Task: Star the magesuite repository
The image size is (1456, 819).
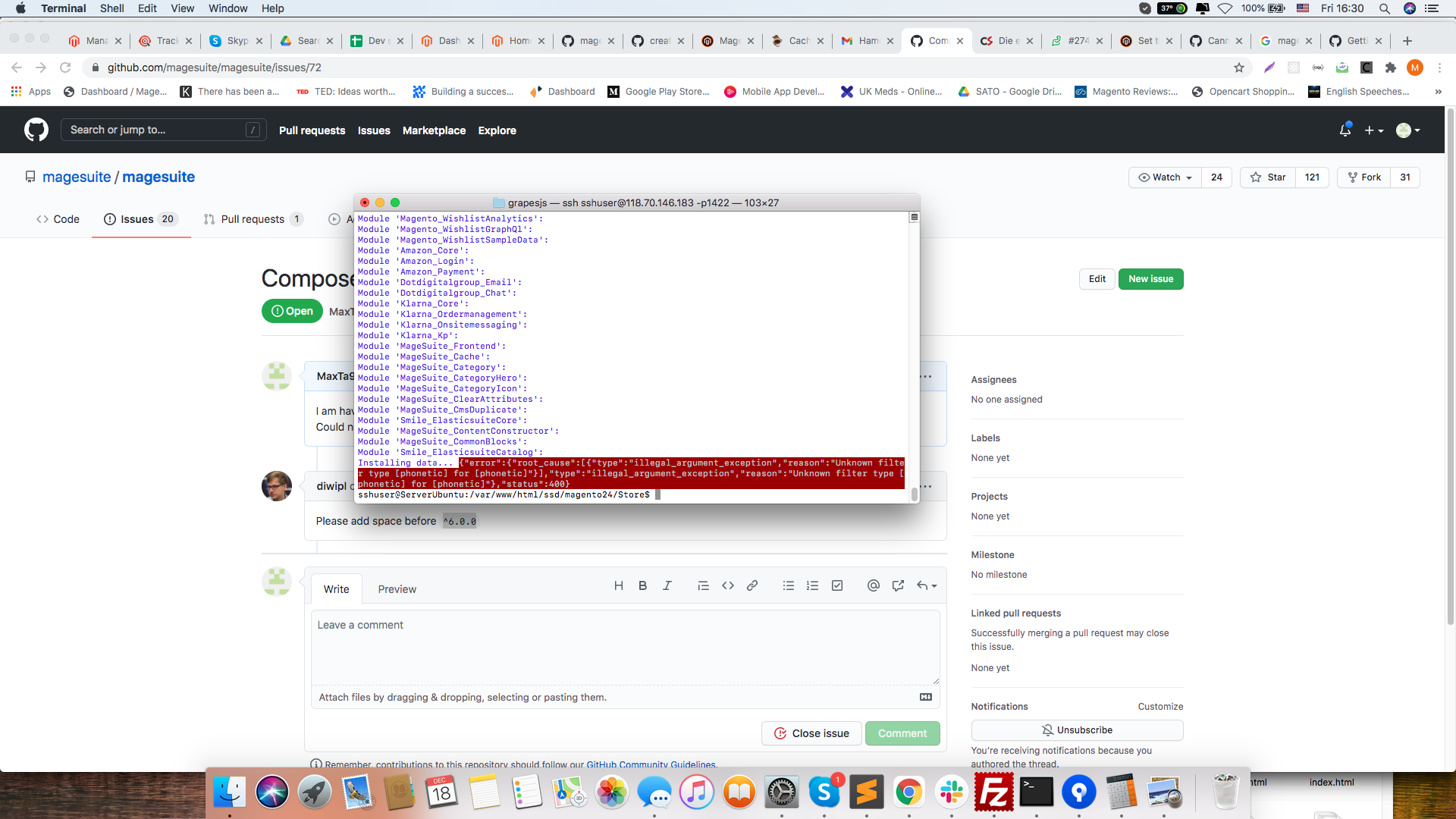Action: coord(1267,177)
